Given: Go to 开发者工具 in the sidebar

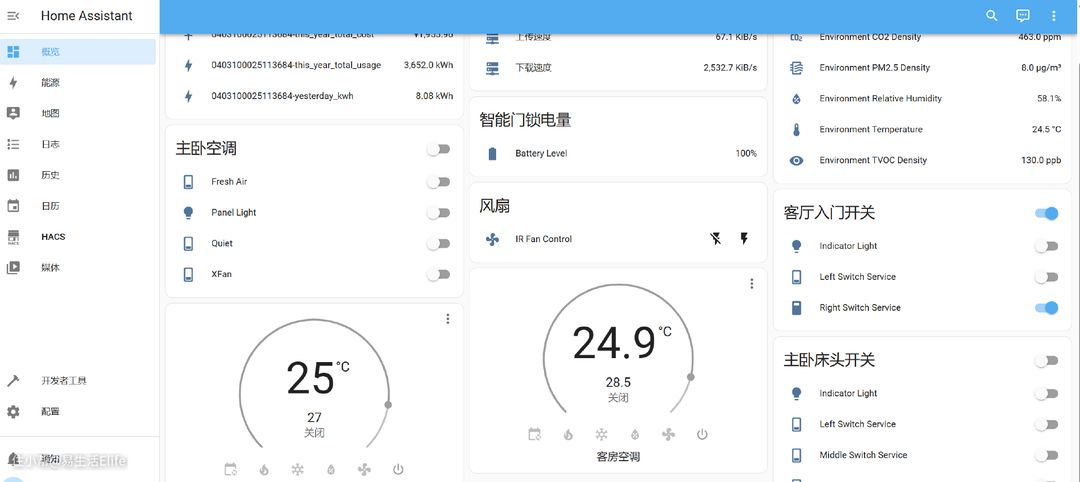Looking at the screenshot, I should pyautogui.click(x=62, y=381).
